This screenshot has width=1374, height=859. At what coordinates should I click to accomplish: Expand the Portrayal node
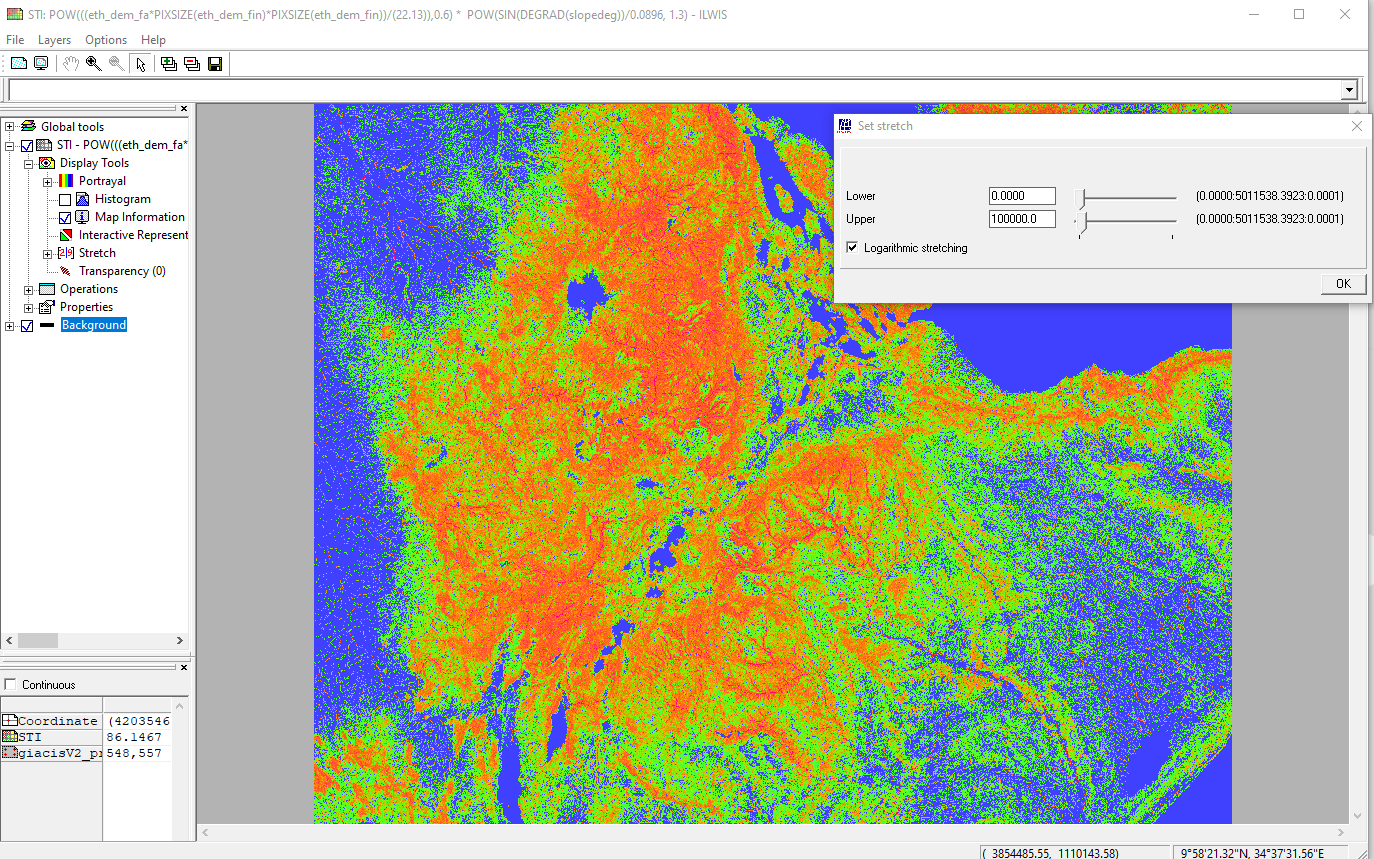(x=47, y=181)
